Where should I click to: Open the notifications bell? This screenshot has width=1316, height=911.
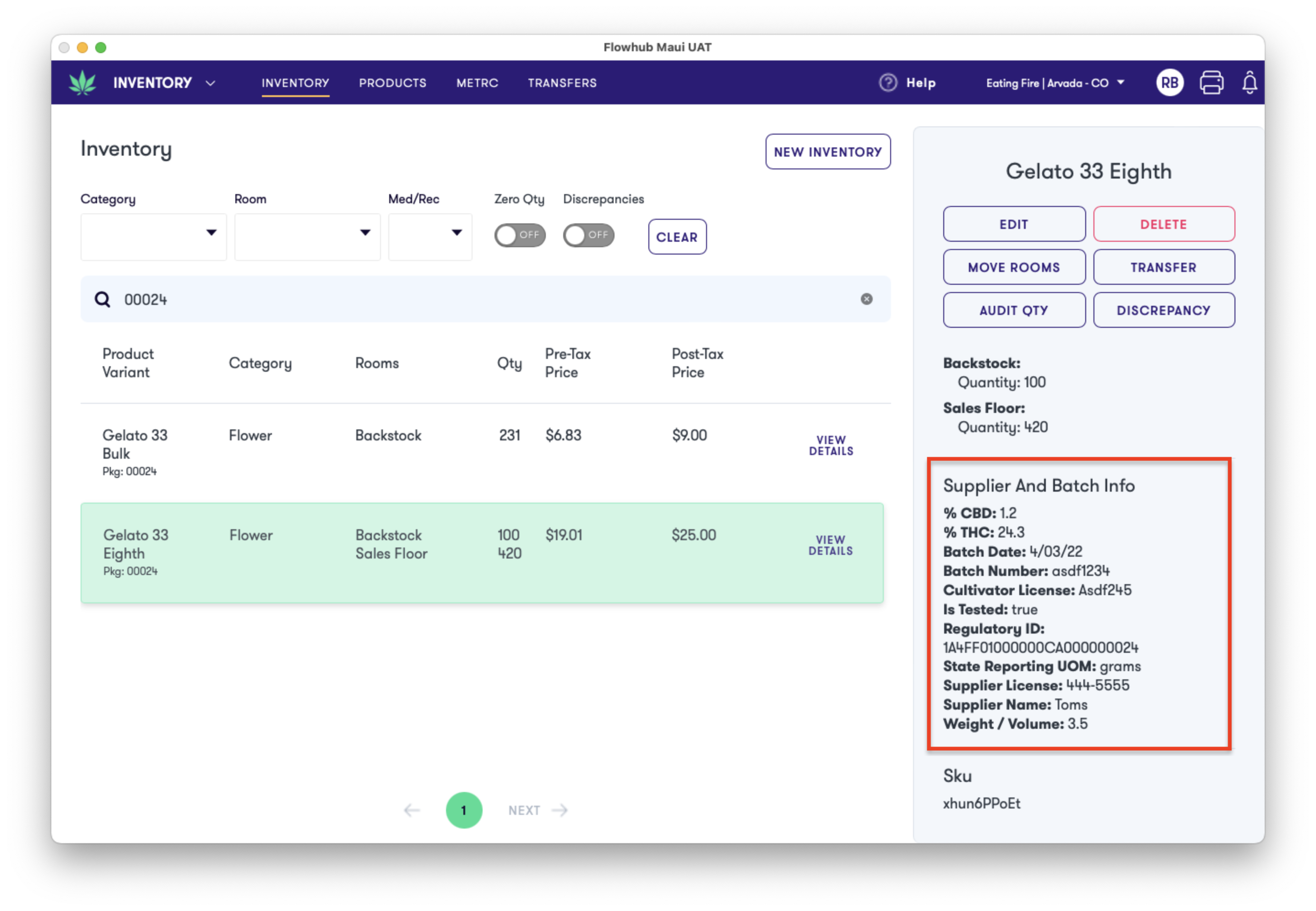pyautogui.click(x=1250, y=83)
